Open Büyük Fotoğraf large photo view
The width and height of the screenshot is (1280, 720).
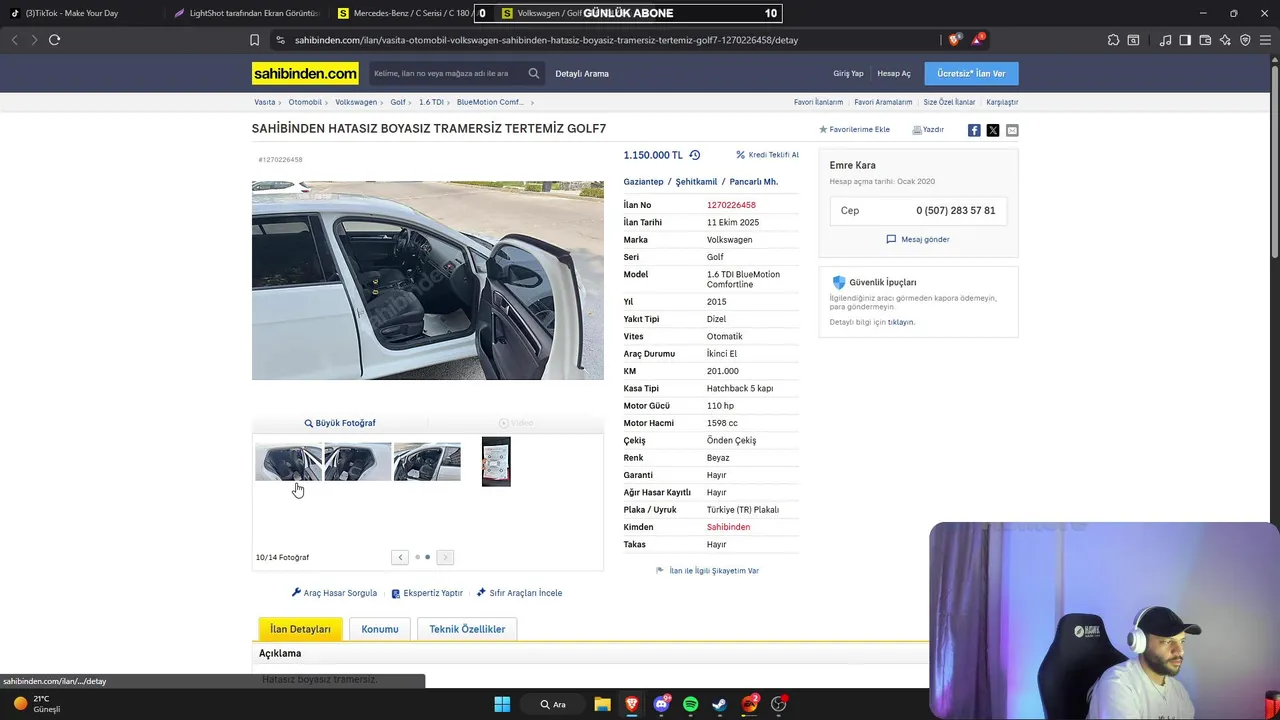tap(340, 423)
